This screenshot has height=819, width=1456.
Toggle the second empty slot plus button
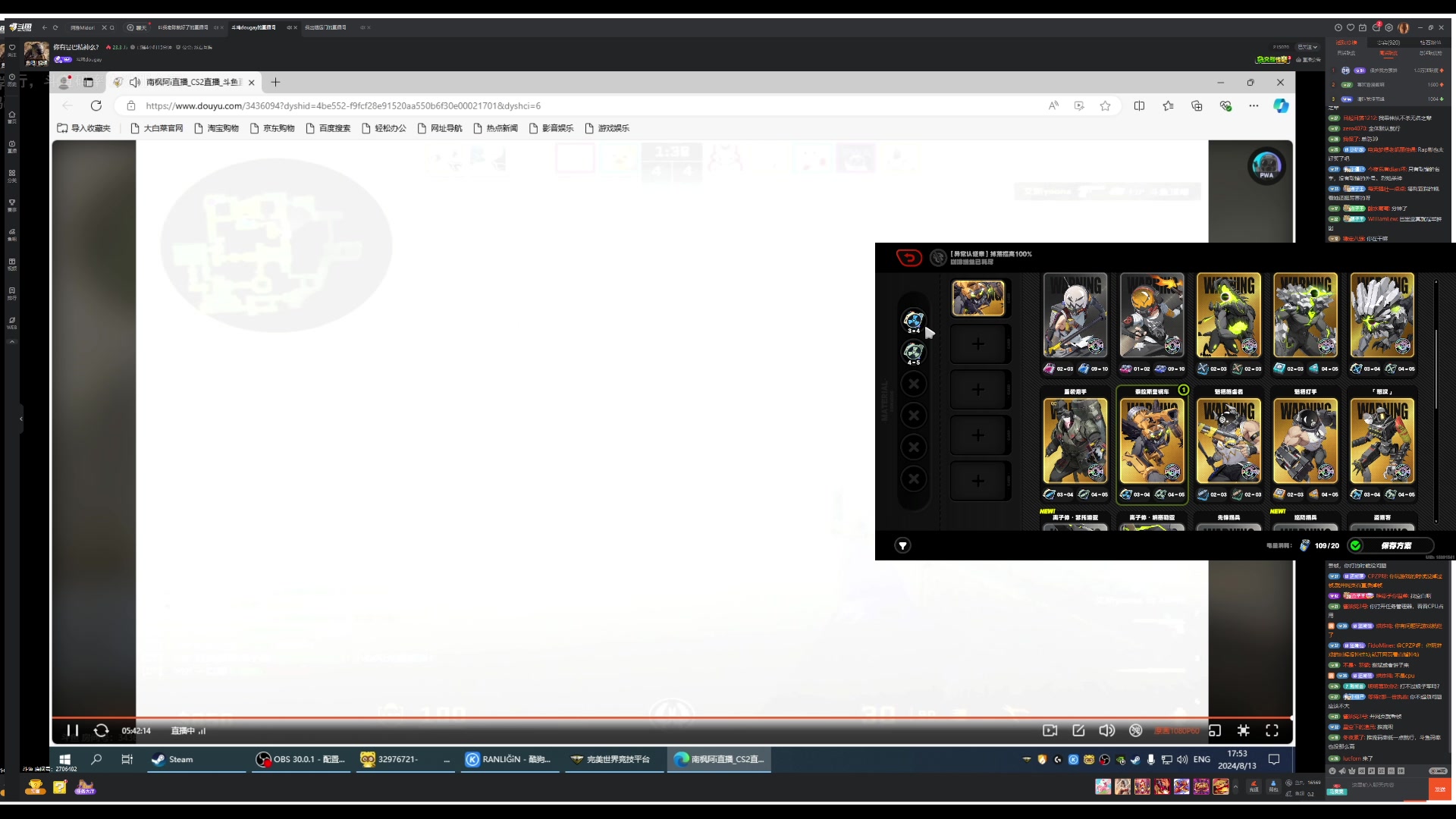(977, 388)
